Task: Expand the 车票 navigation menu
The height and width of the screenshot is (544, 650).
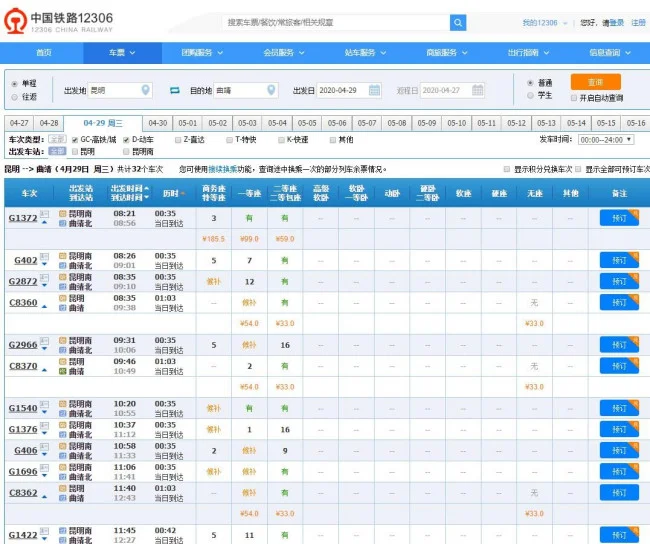Action: click(122, 53)
